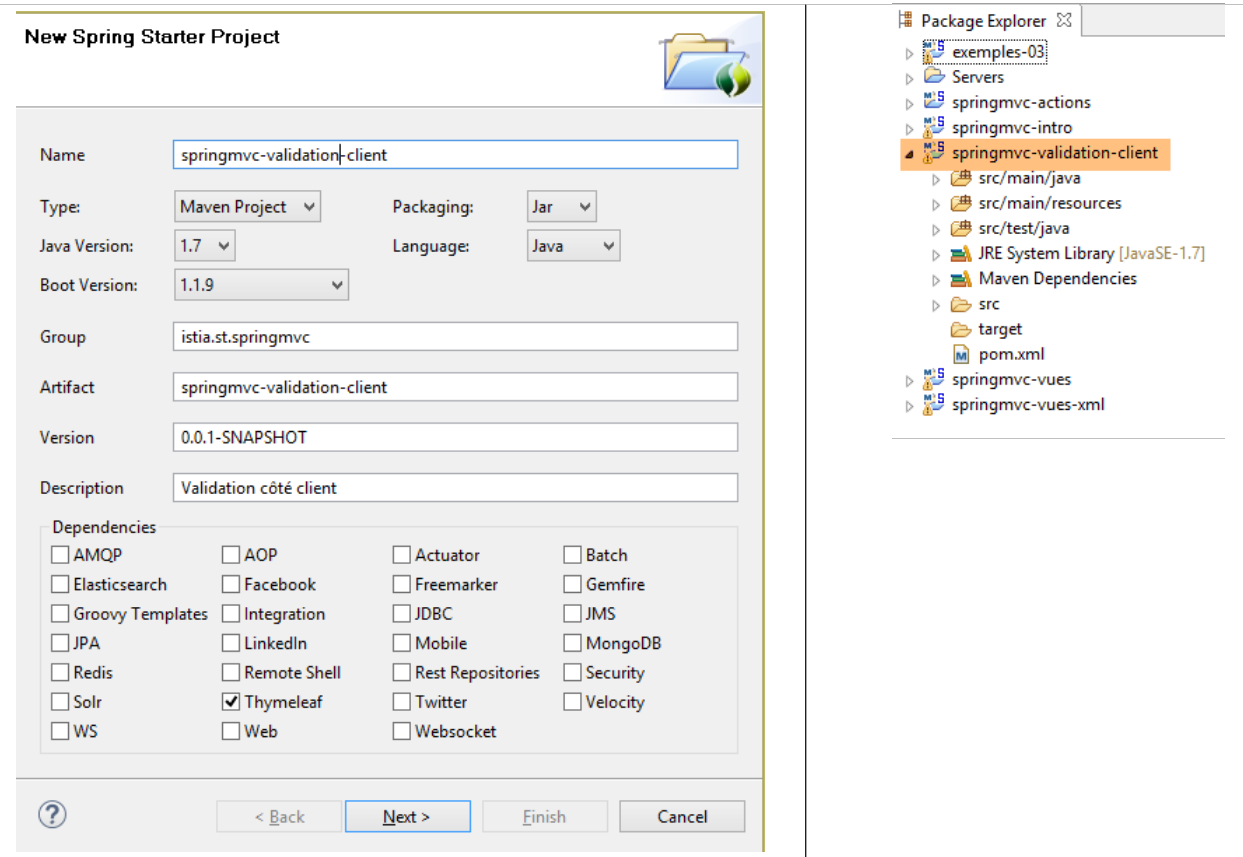Screen dimensions: 1243x857
Task: Click the JRE System Library icon
Action: click(x=961, y=254)
